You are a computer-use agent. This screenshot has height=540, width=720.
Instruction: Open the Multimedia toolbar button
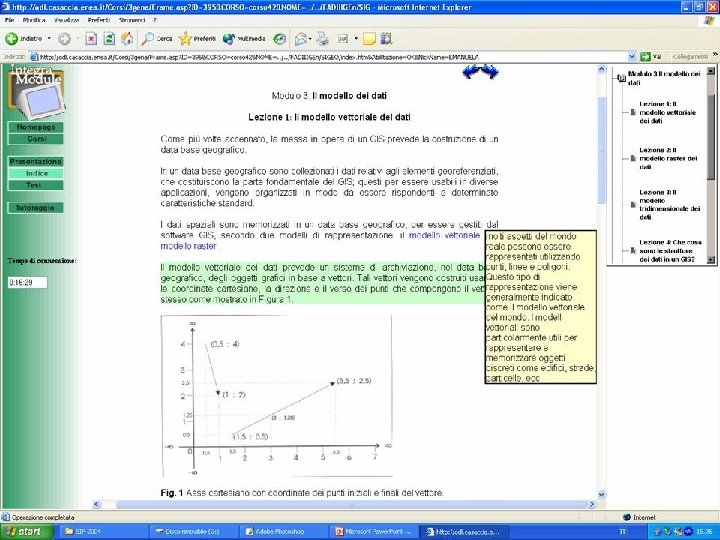point(244,39)
